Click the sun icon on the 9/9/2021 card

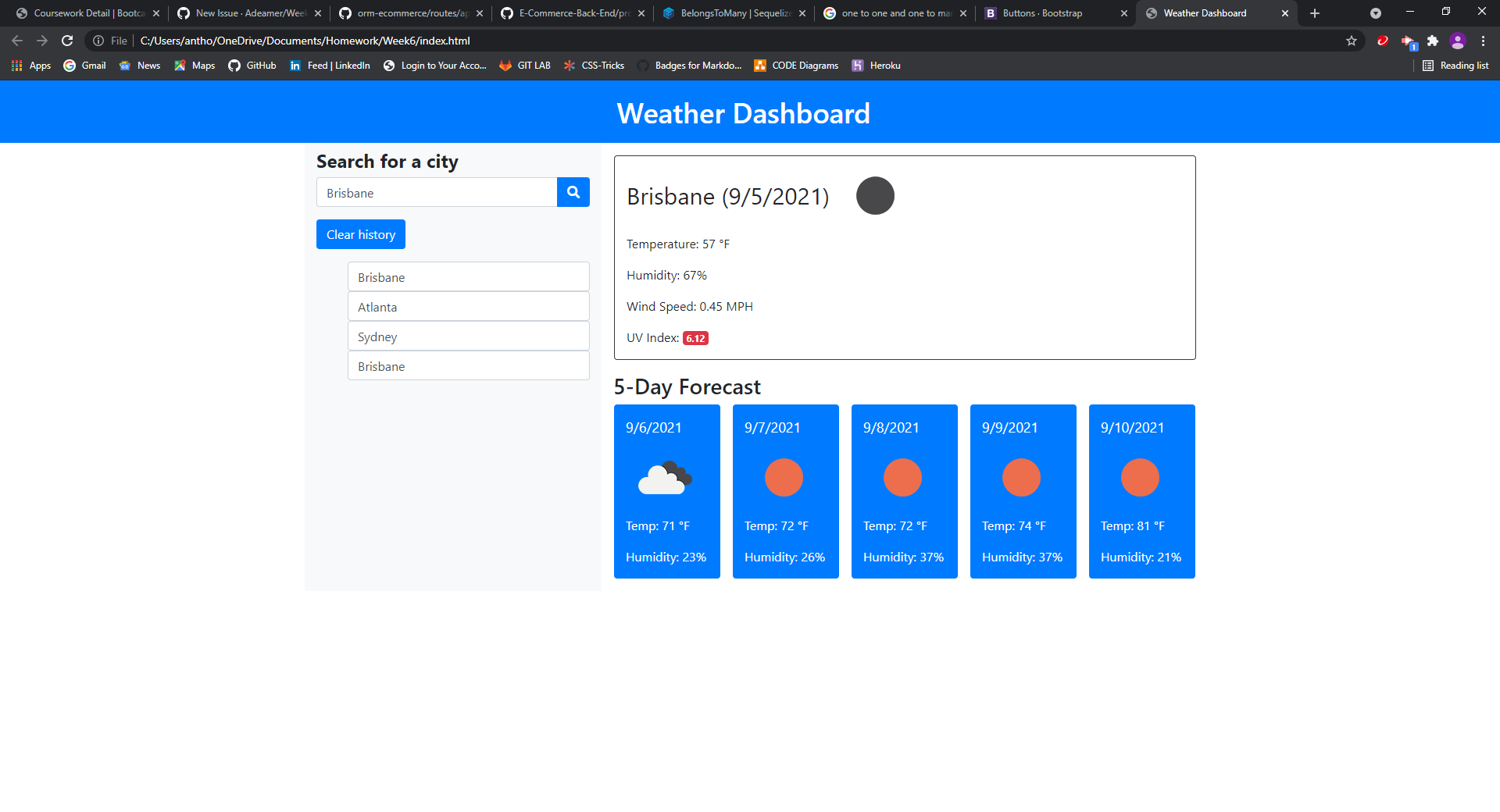1021,478
